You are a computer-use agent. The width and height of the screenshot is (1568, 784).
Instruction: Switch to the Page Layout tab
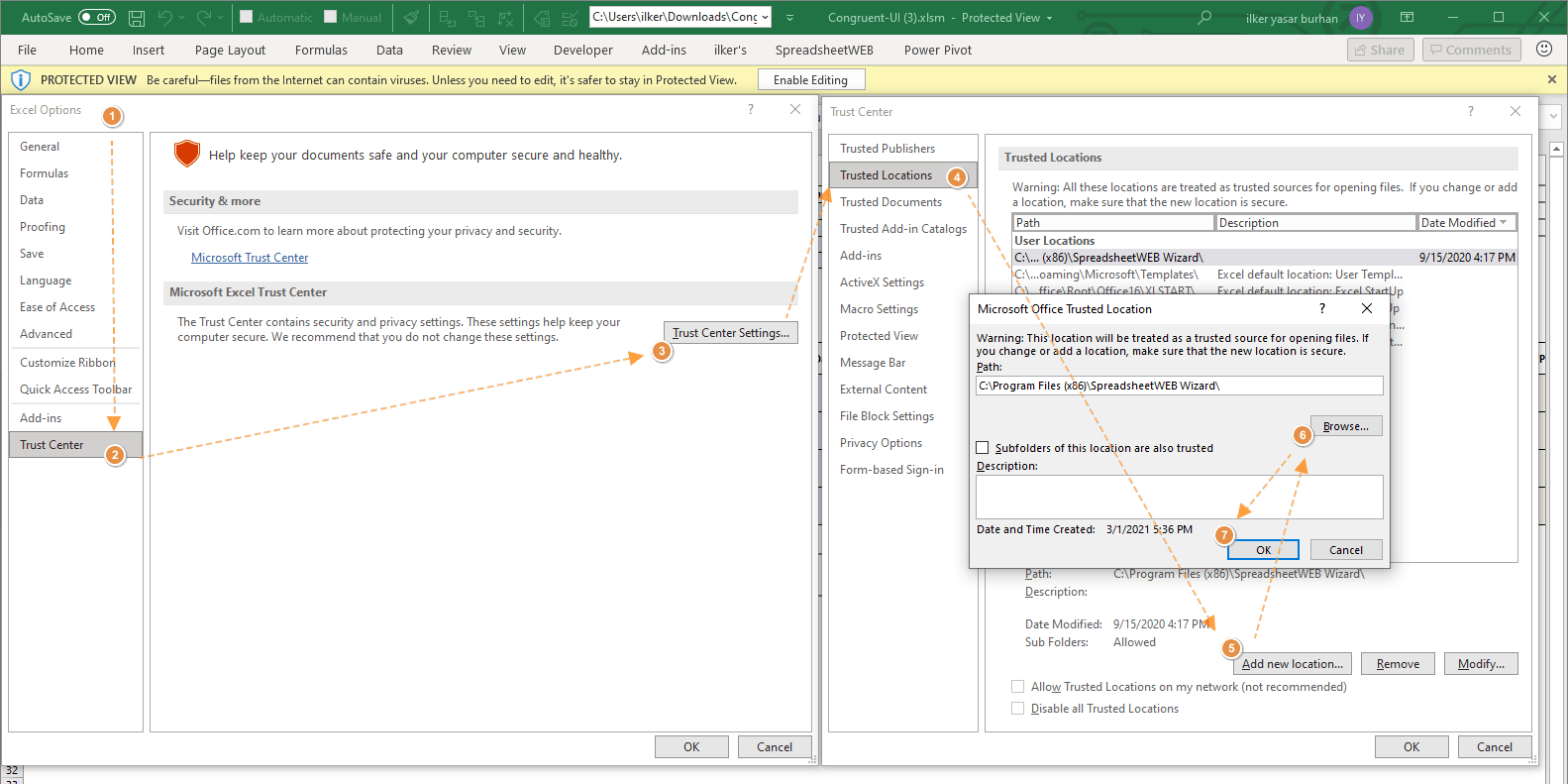(x=230, y=50)
